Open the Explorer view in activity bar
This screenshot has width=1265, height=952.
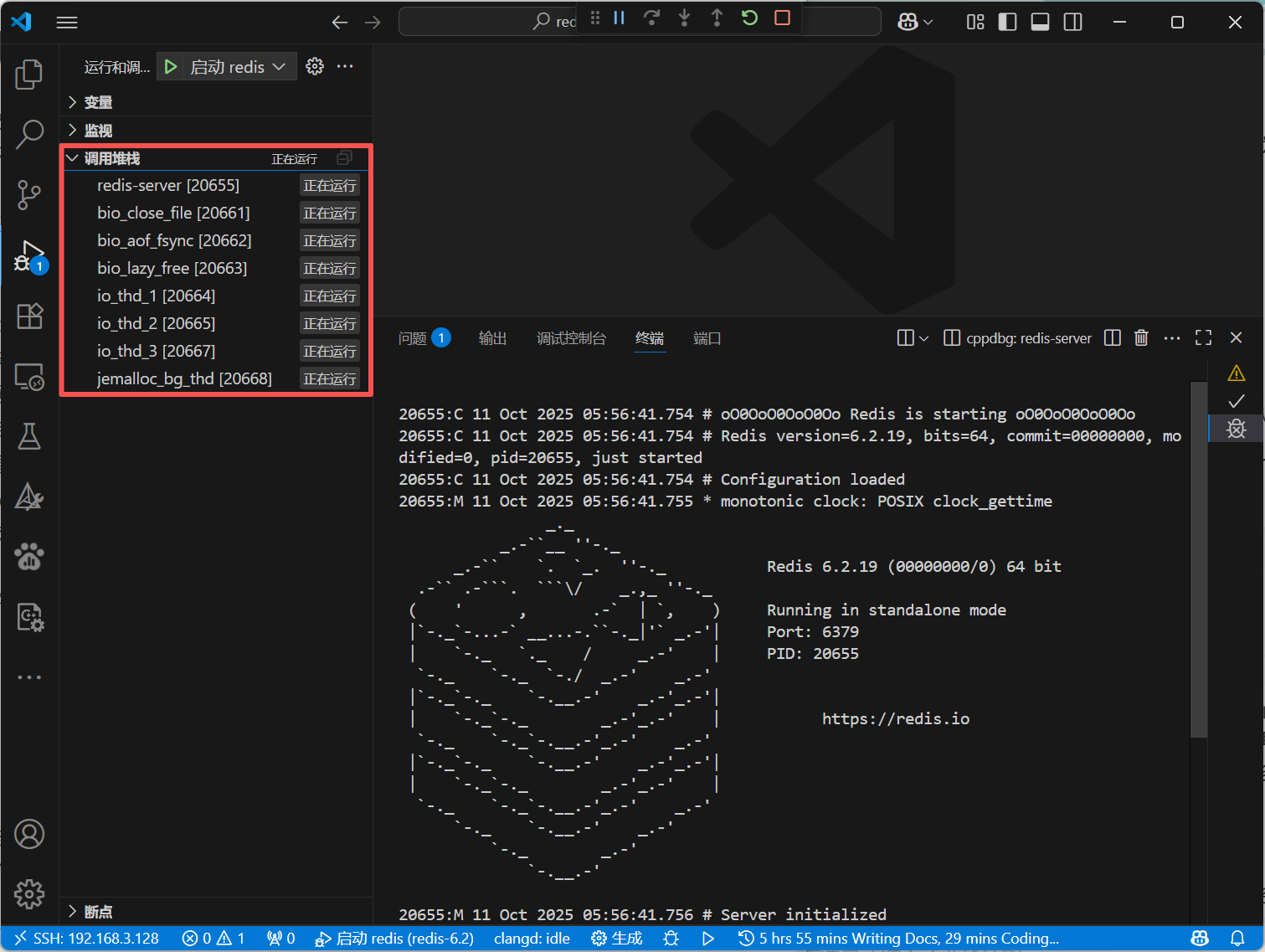[x=29, y=75]
